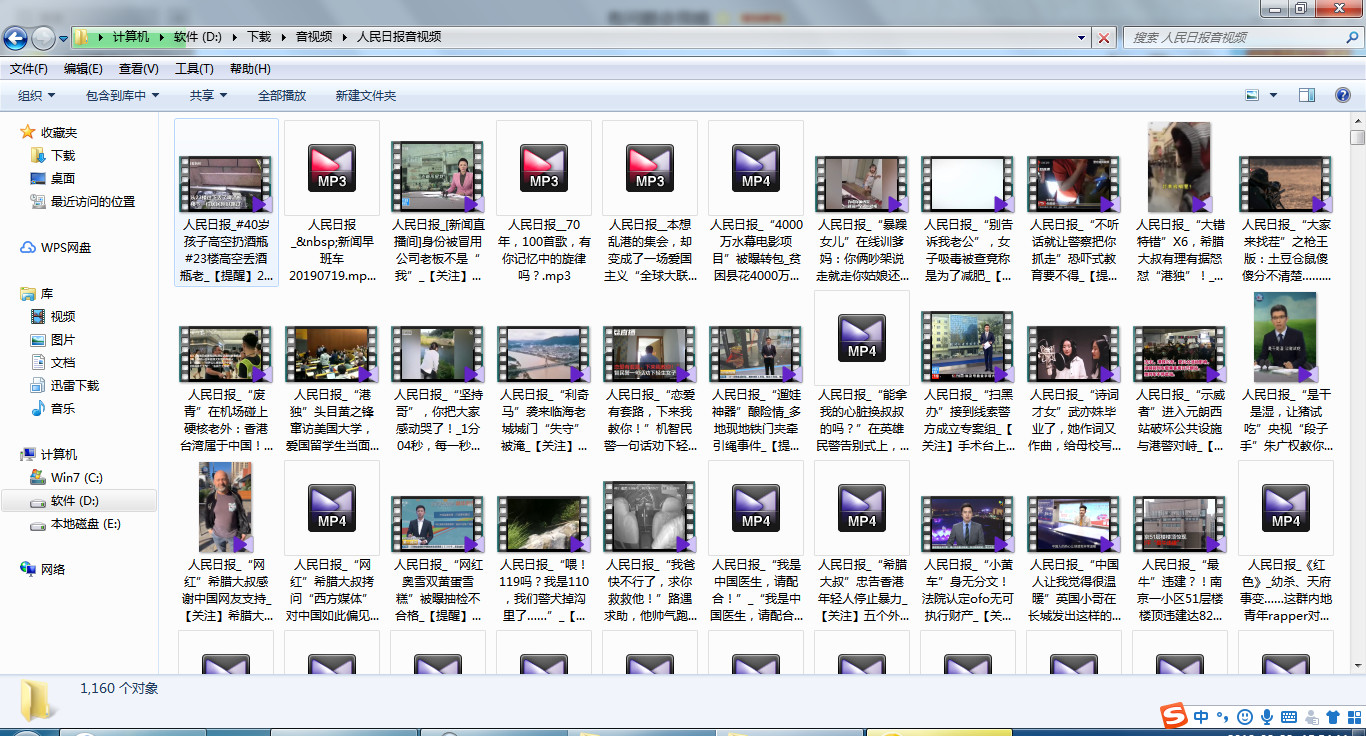1366x736 pixels.
Task: Select the 《红色》rapper MP4 file icon
Action: click(1286, 508)
